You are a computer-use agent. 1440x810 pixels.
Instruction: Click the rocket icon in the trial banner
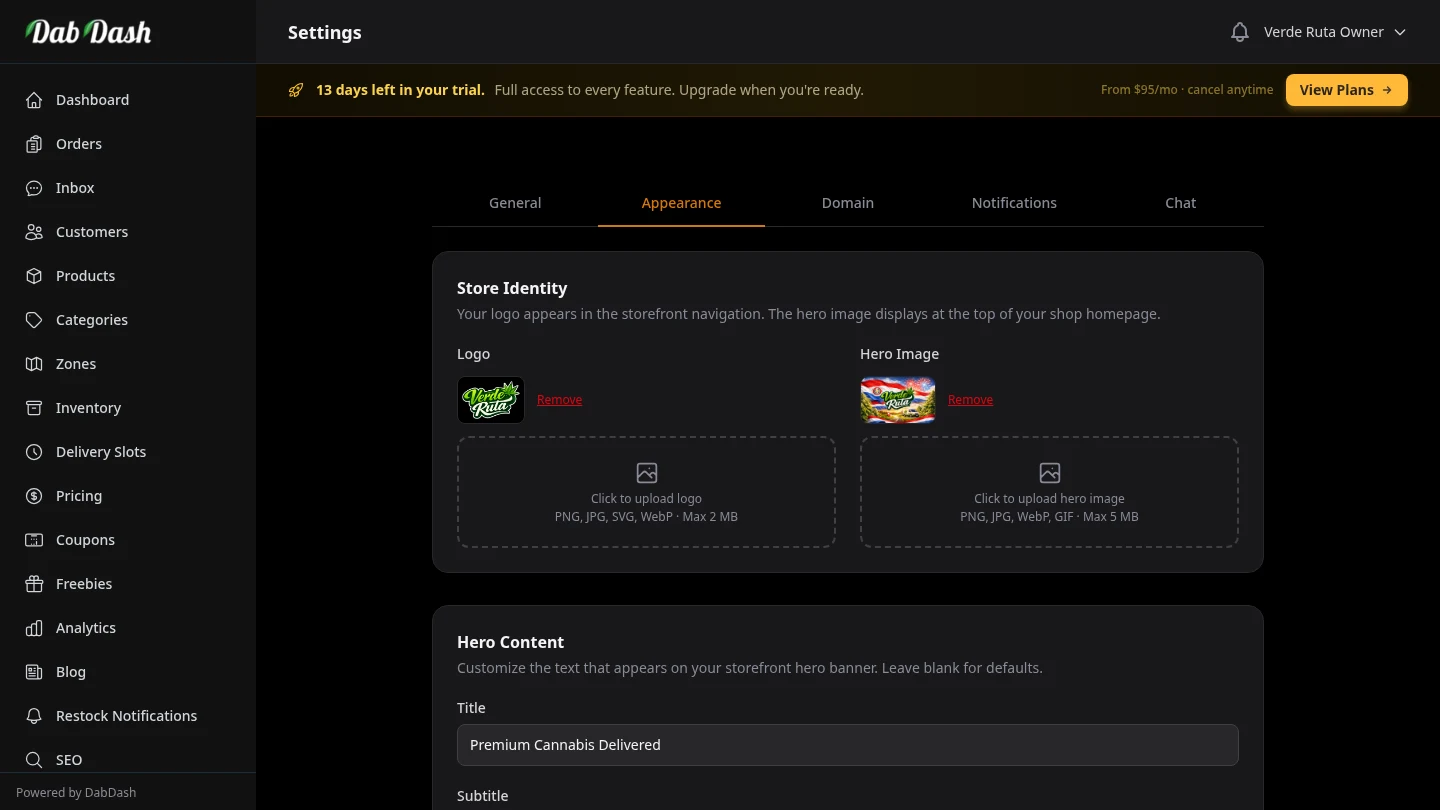tap(296, 90)
